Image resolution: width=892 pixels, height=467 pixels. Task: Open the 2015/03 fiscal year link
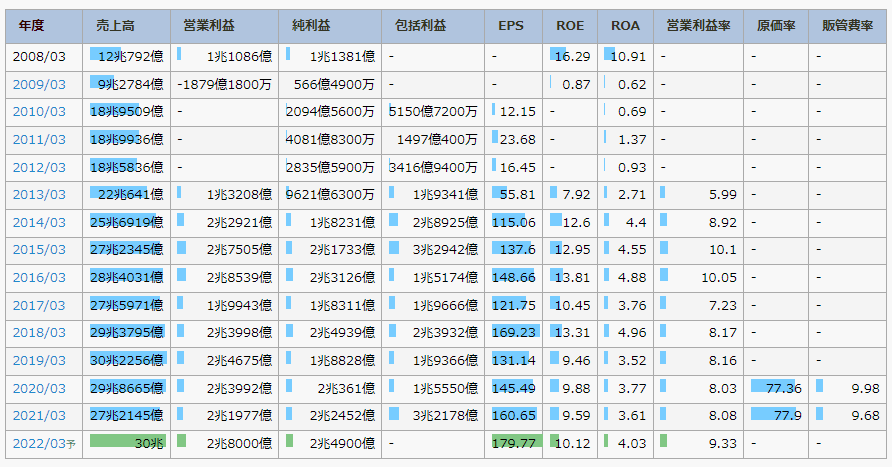pos(39,250)
